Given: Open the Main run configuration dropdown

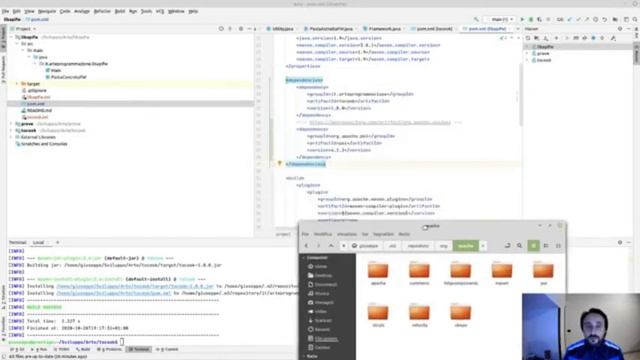Looking at the screenshot, I should pyautogui.click(x=501, y=19).
